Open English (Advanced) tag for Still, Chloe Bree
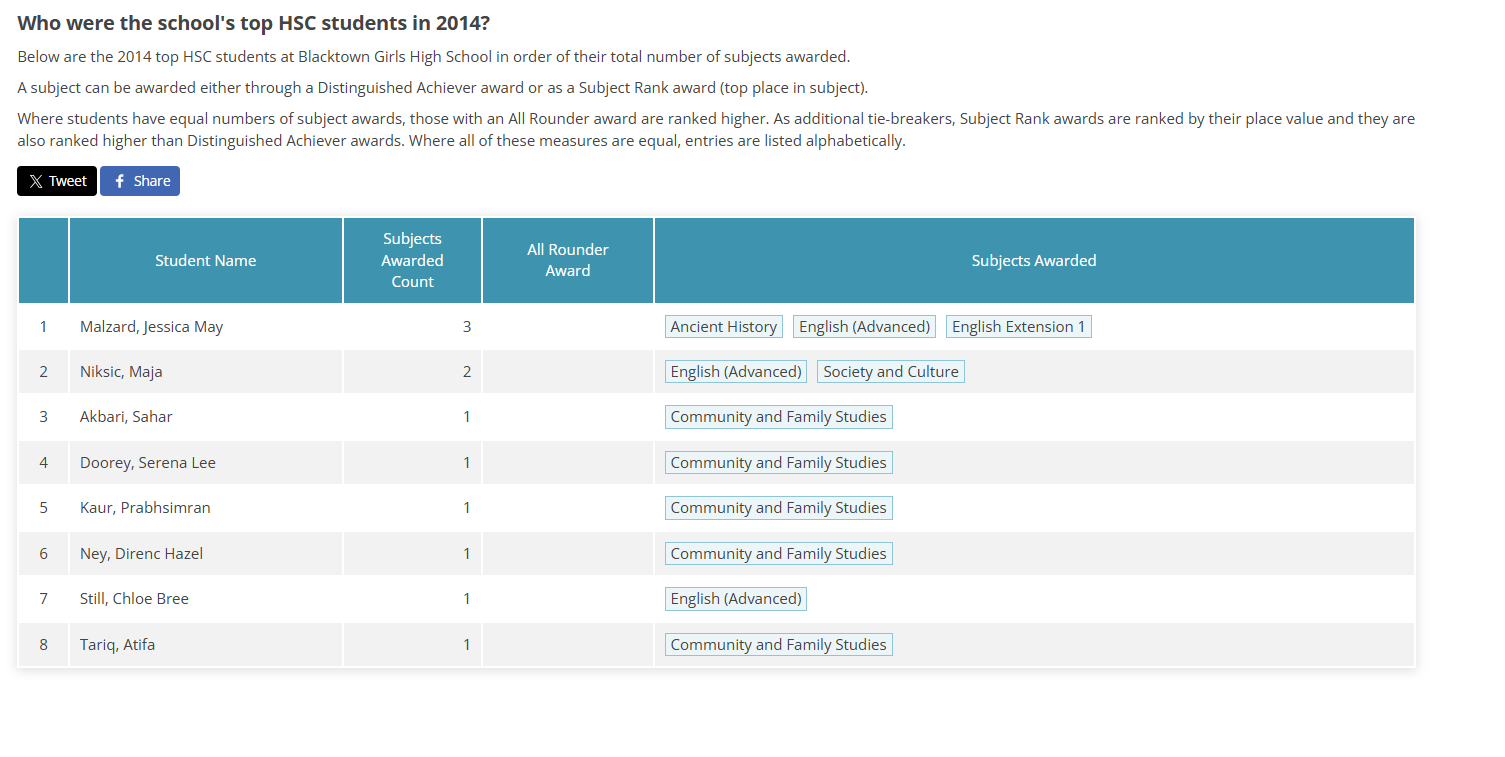This screenshot has height=757, width=1505. point(736,599)
